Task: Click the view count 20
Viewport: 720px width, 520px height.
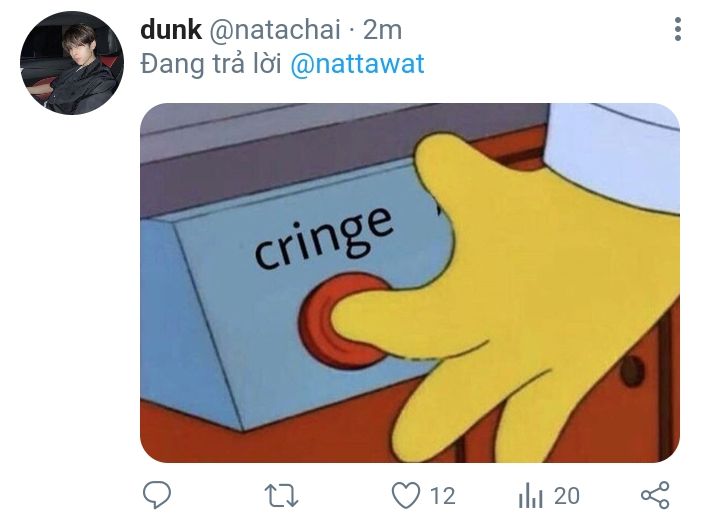Action: (x=566, y=495)
